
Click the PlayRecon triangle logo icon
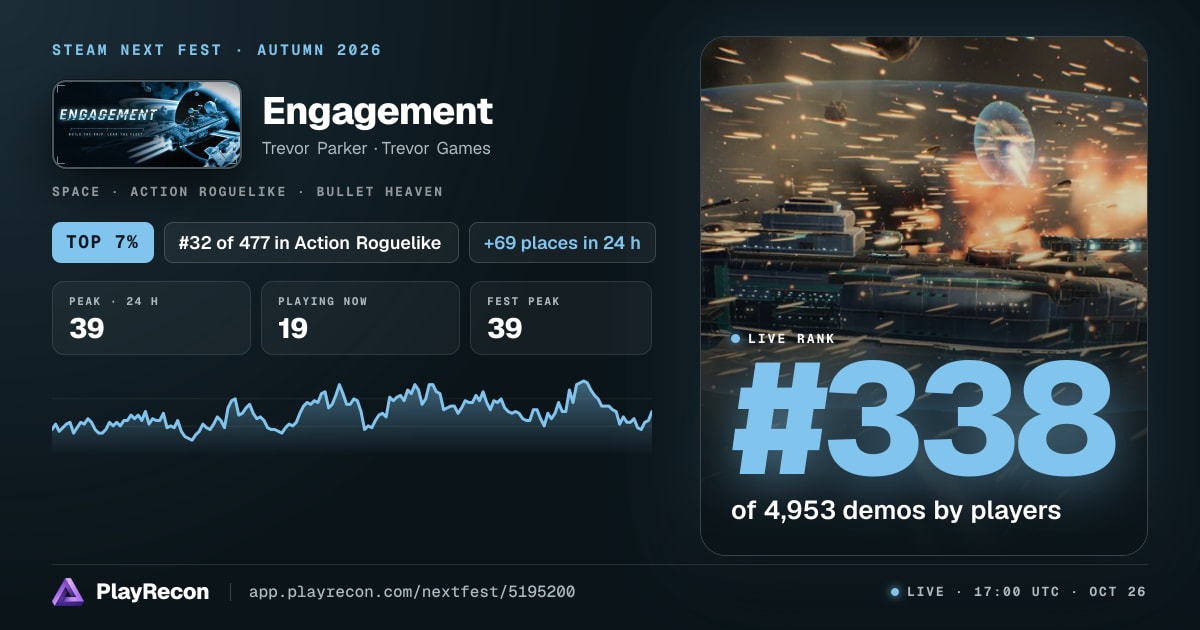(x=68, y=592)
